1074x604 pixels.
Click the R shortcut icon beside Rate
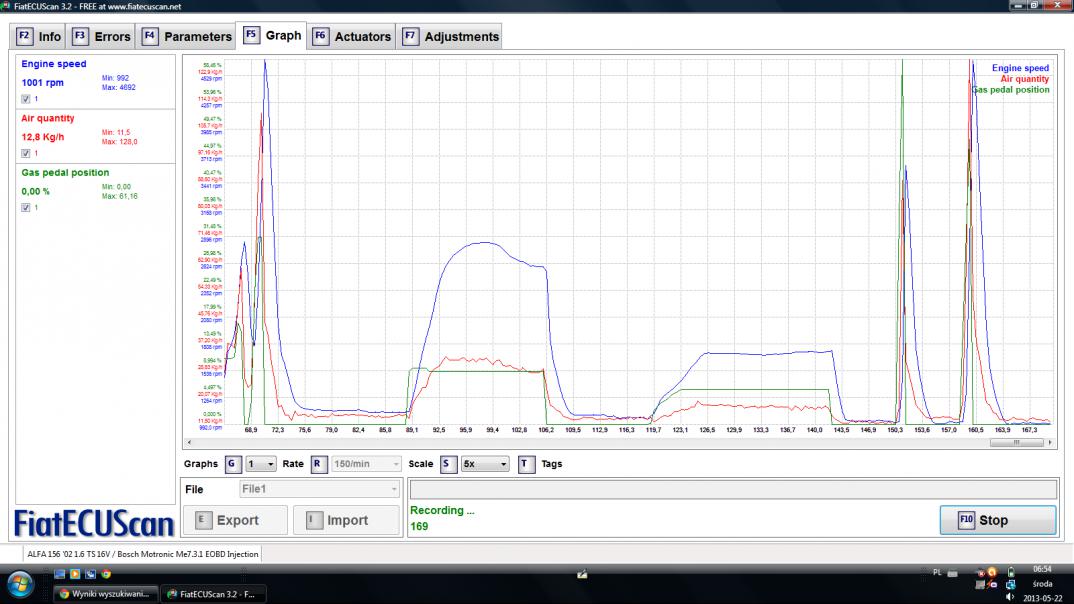[318, 464]
